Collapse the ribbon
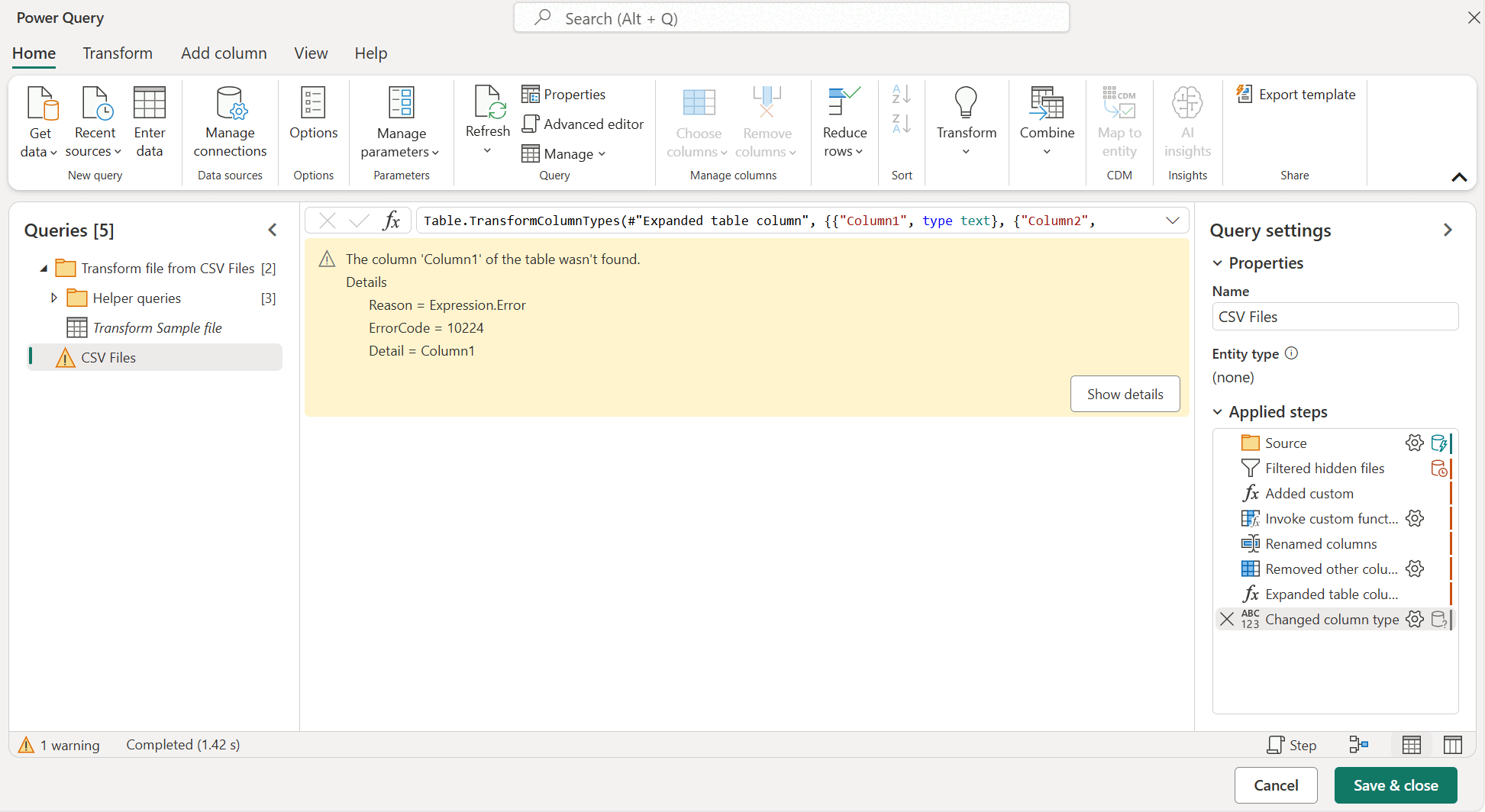This screenshot has height=812, width=1485. point(1459,177)
